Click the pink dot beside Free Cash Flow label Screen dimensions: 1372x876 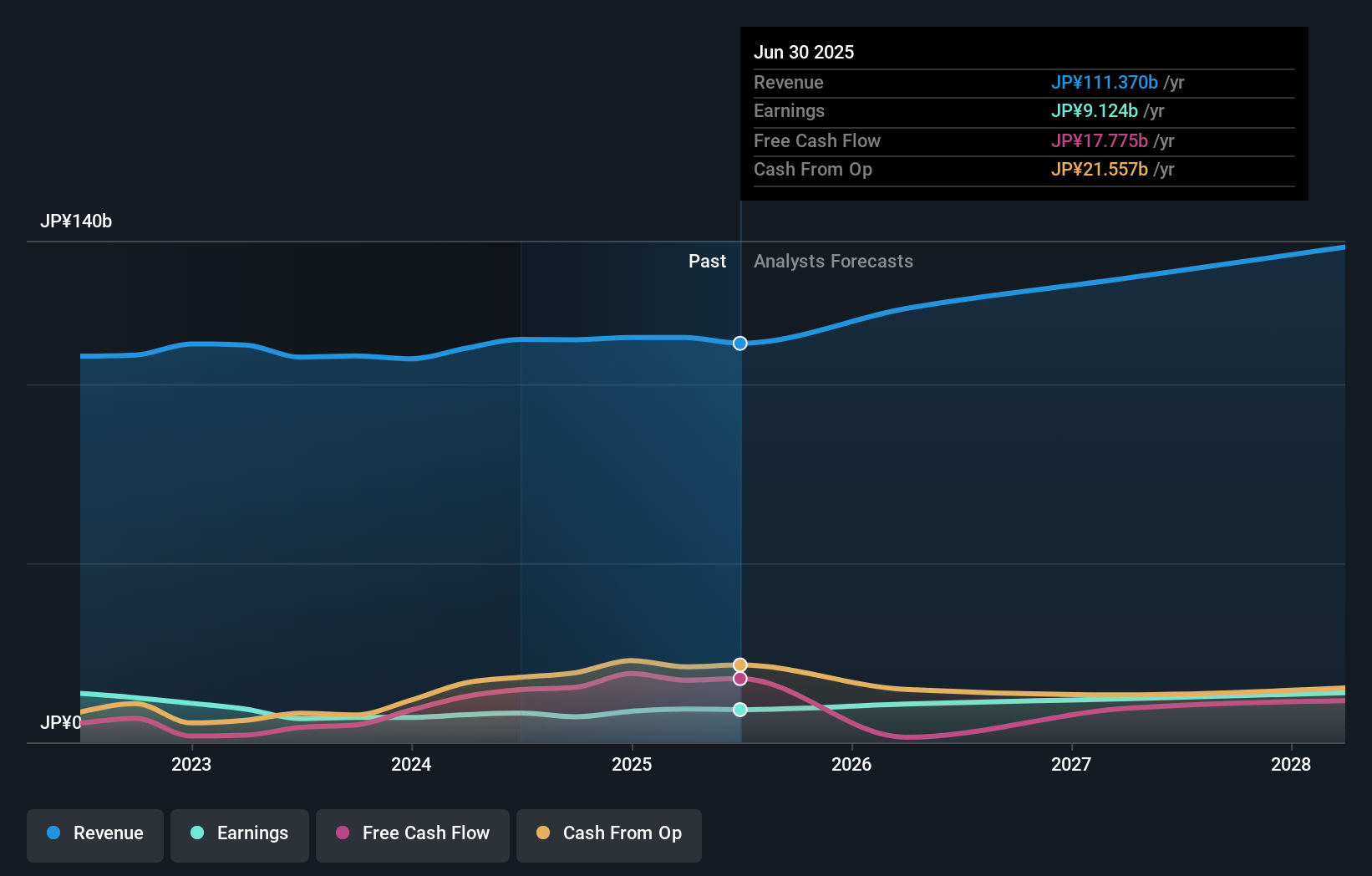coord(343,833)
